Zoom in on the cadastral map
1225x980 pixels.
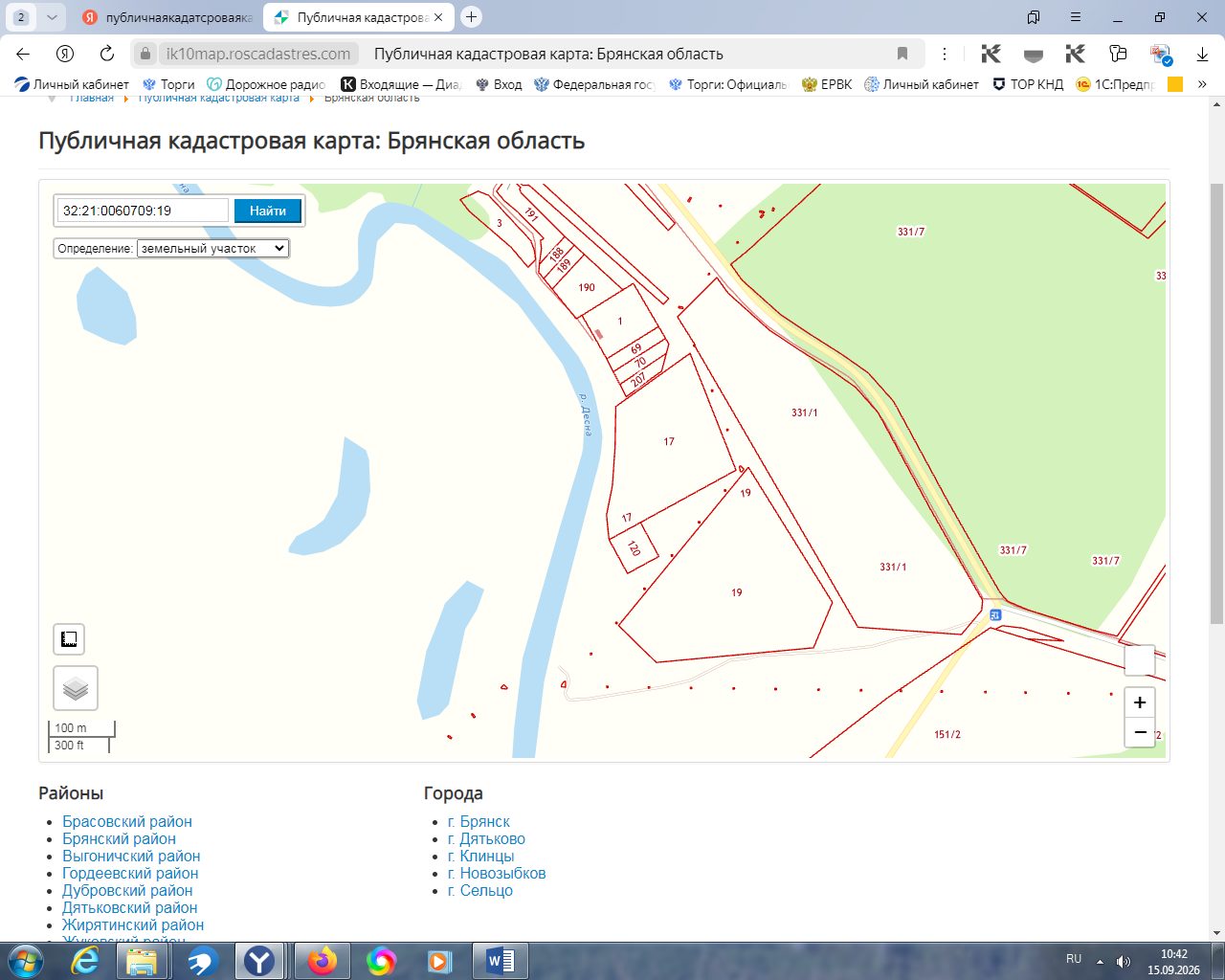[x=1140, y=702]
